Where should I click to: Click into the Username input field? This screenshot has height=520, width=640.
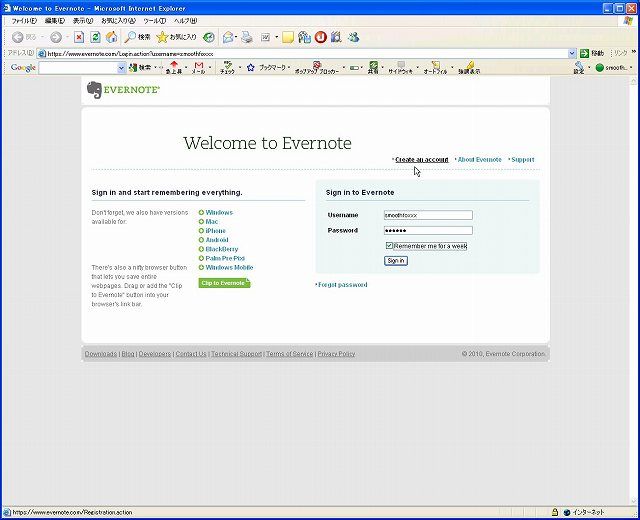point(428,215)
